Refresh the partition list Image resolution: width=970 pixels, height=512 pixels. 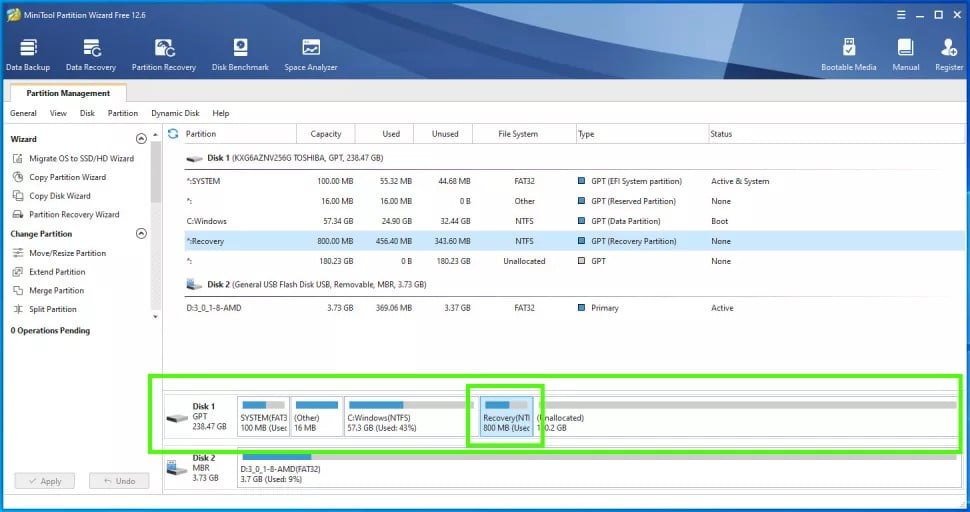click(x=173, y=134)
